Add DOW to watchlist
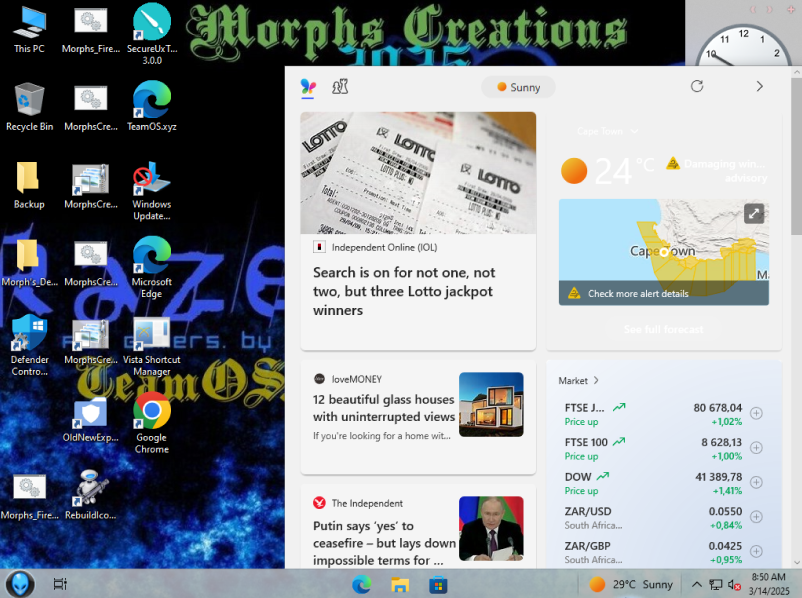 (756, 482)
